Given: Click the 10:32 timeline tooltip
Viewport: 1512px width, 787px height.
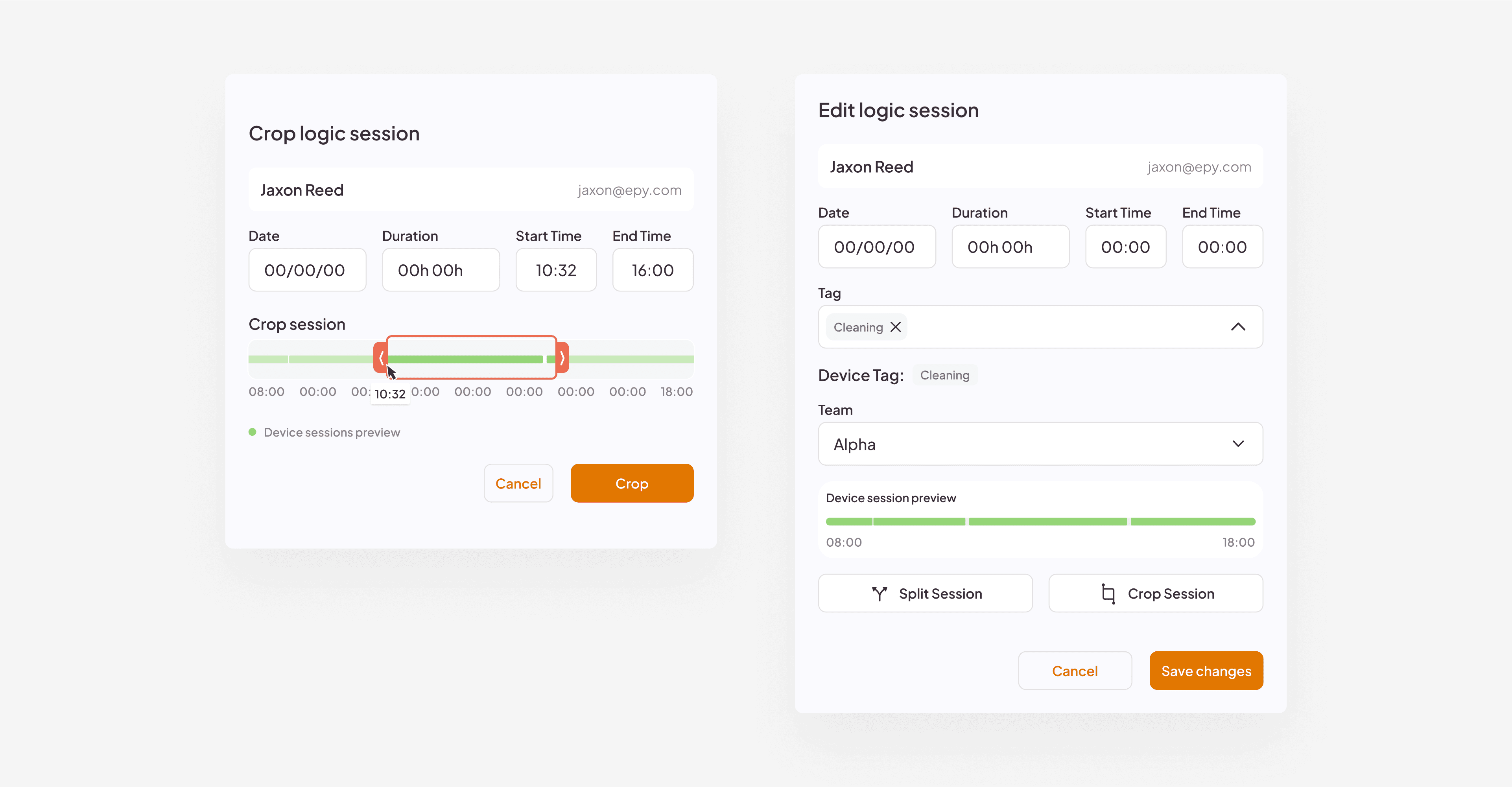Looking at the screenshot, I should point(390,394).
